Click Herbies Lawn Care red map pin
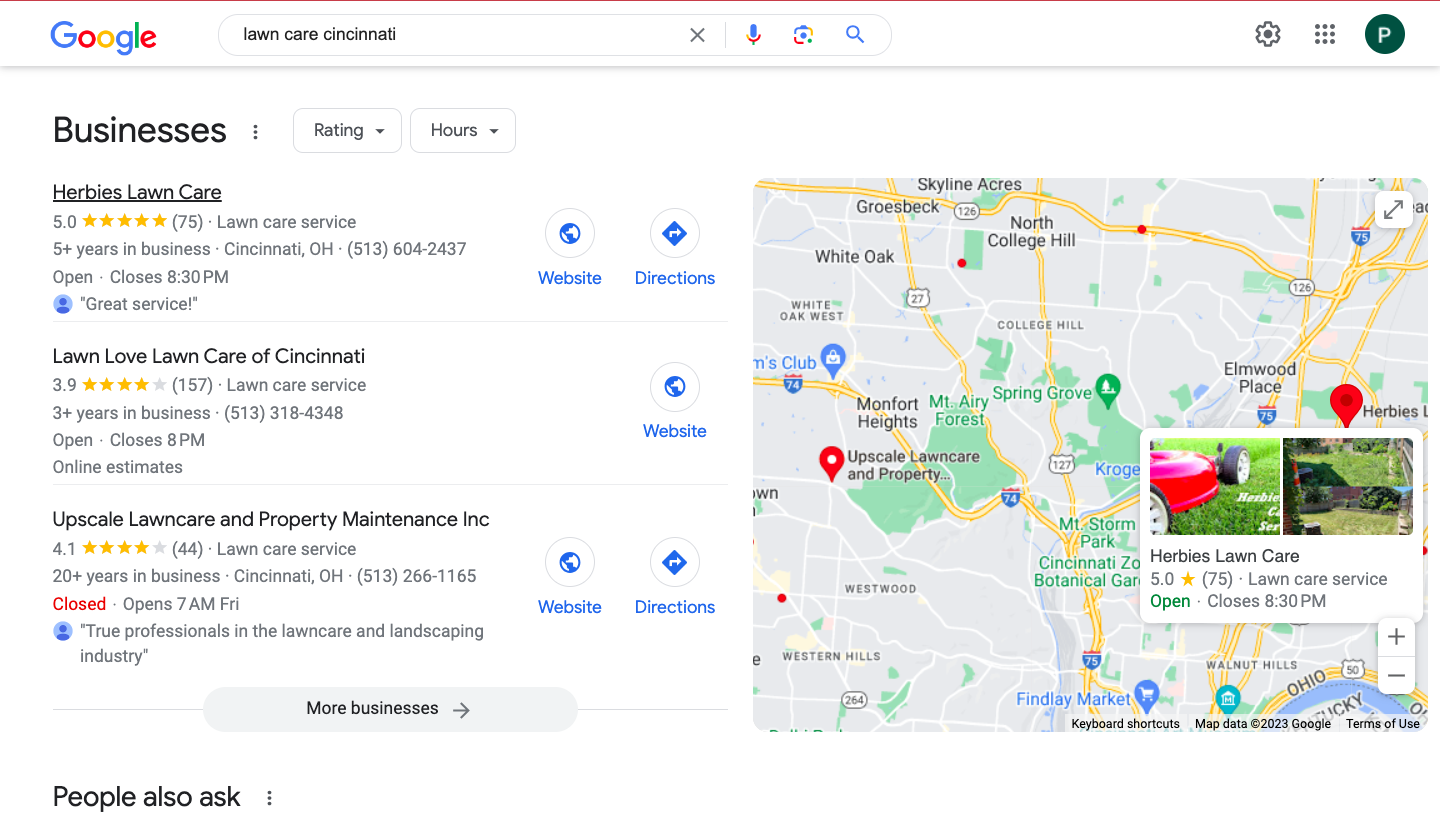This screenshot has width=1440, height=816. point(1346,404)
